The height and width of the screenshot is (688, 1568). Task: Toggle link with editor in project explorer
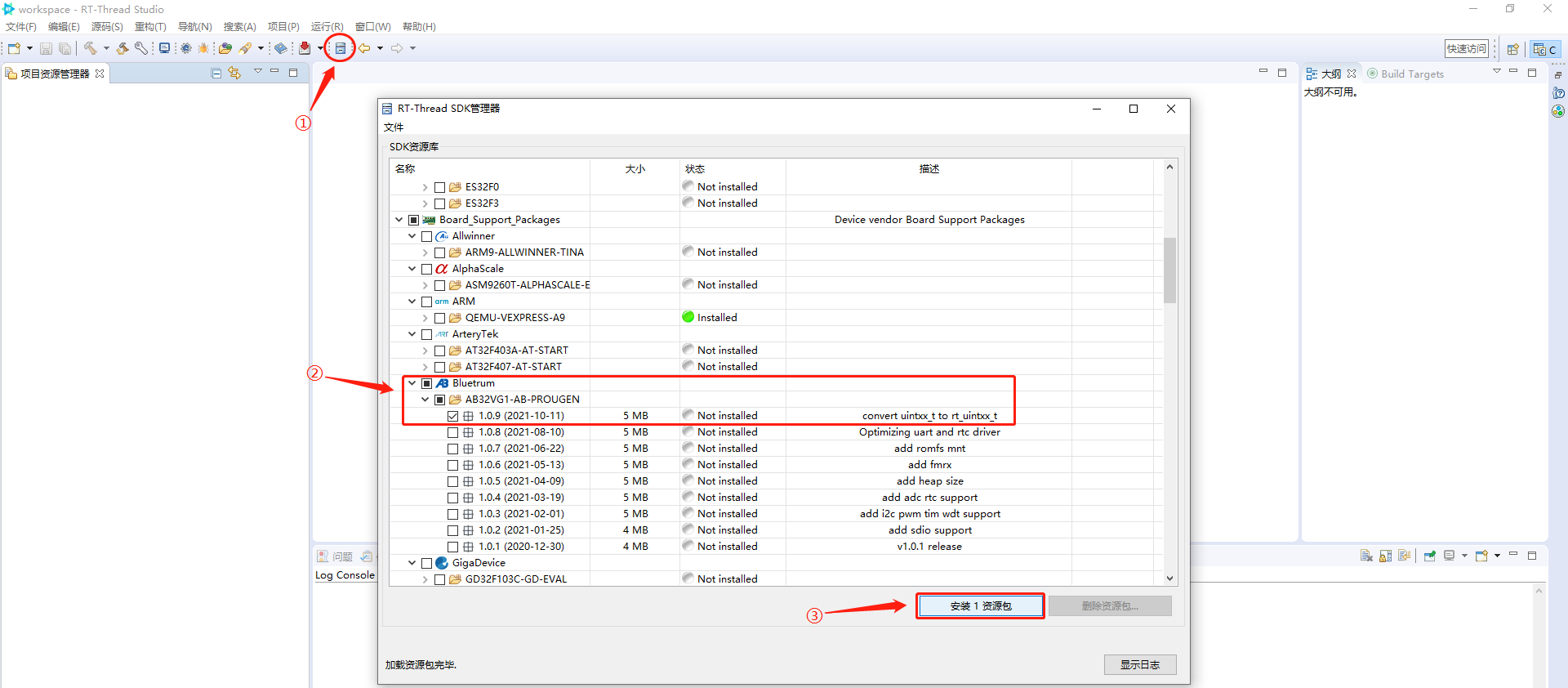click(x=235, y=74)
